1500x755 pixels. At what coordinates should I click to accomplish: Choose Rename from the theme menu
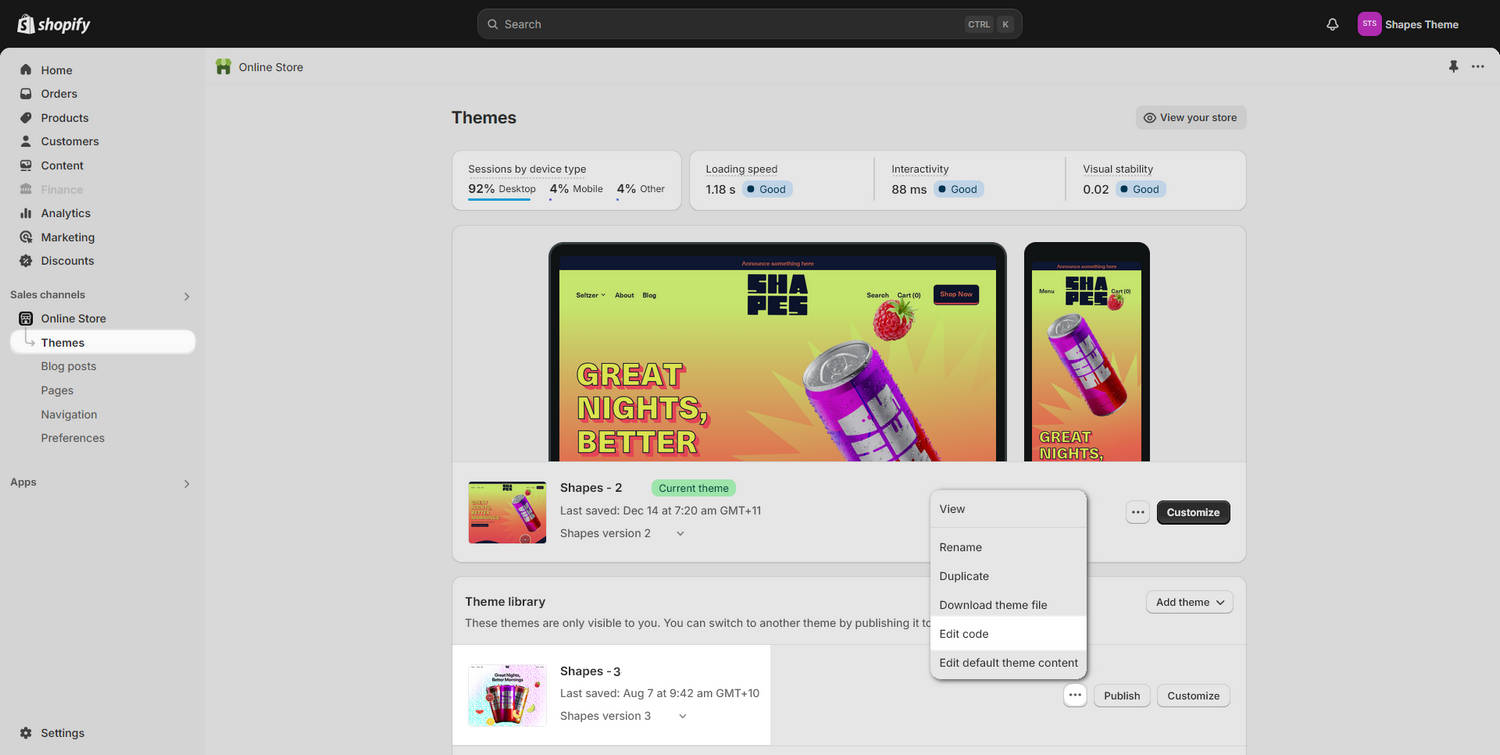tap(1008, 547)
